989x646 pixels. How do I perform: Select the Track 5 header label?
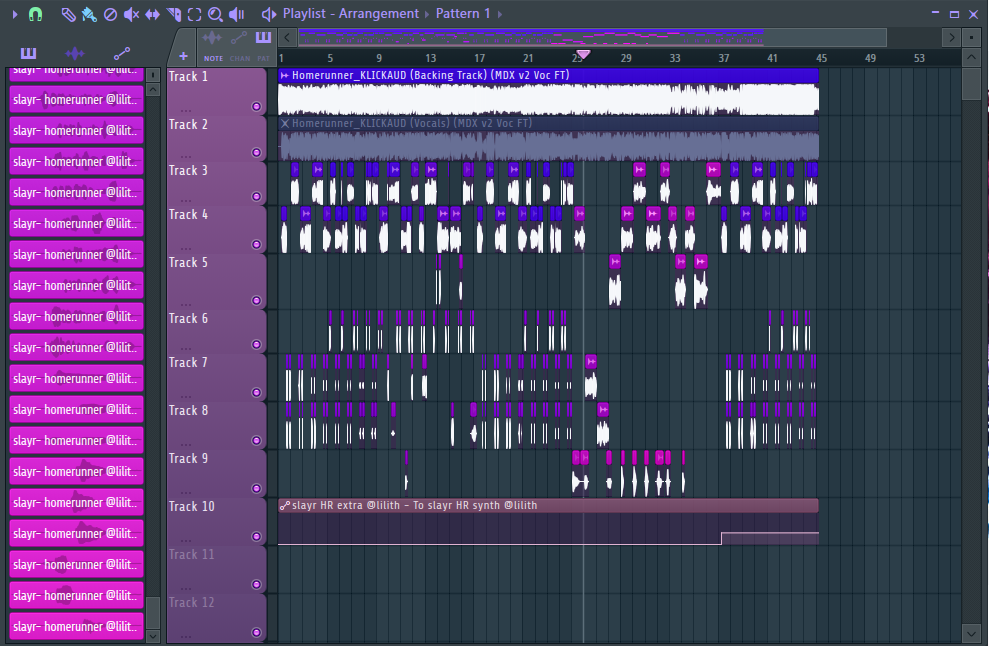click(x=188, y=262)
